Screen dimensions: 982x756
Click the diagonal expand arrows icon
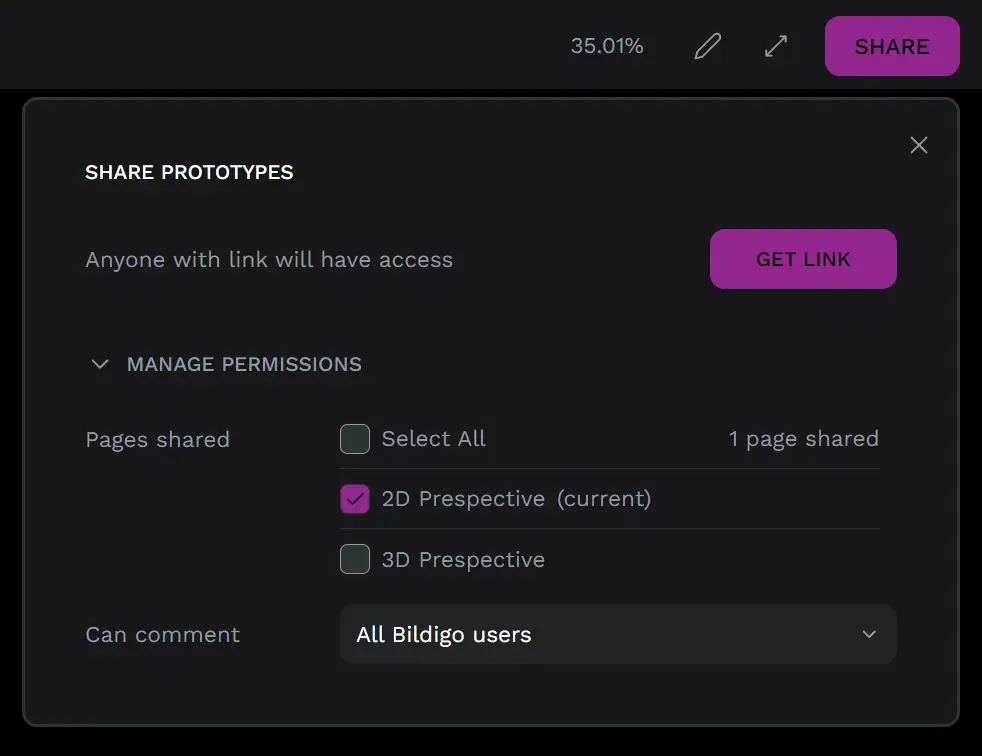tap(775, 45)
